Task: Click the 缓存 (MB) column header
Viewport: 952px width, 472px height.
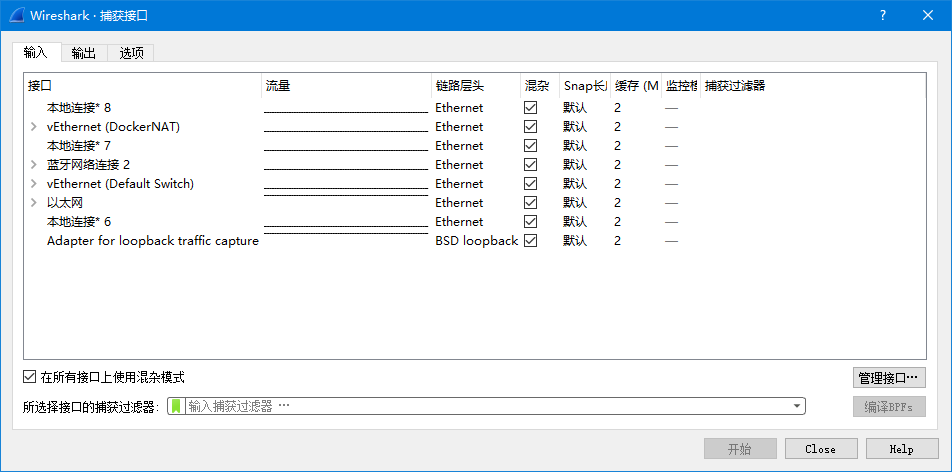Action: click(636, 86)
